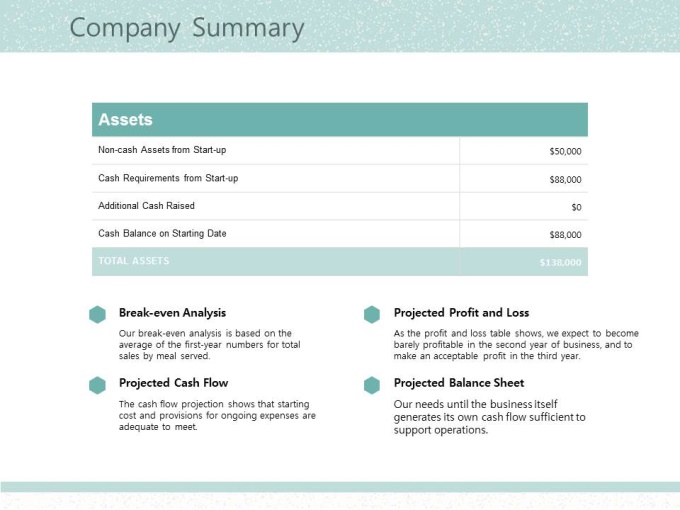Click the Projected Profit and Loss heading
Screen dimensions: 680x510
[x=461, y=313]
